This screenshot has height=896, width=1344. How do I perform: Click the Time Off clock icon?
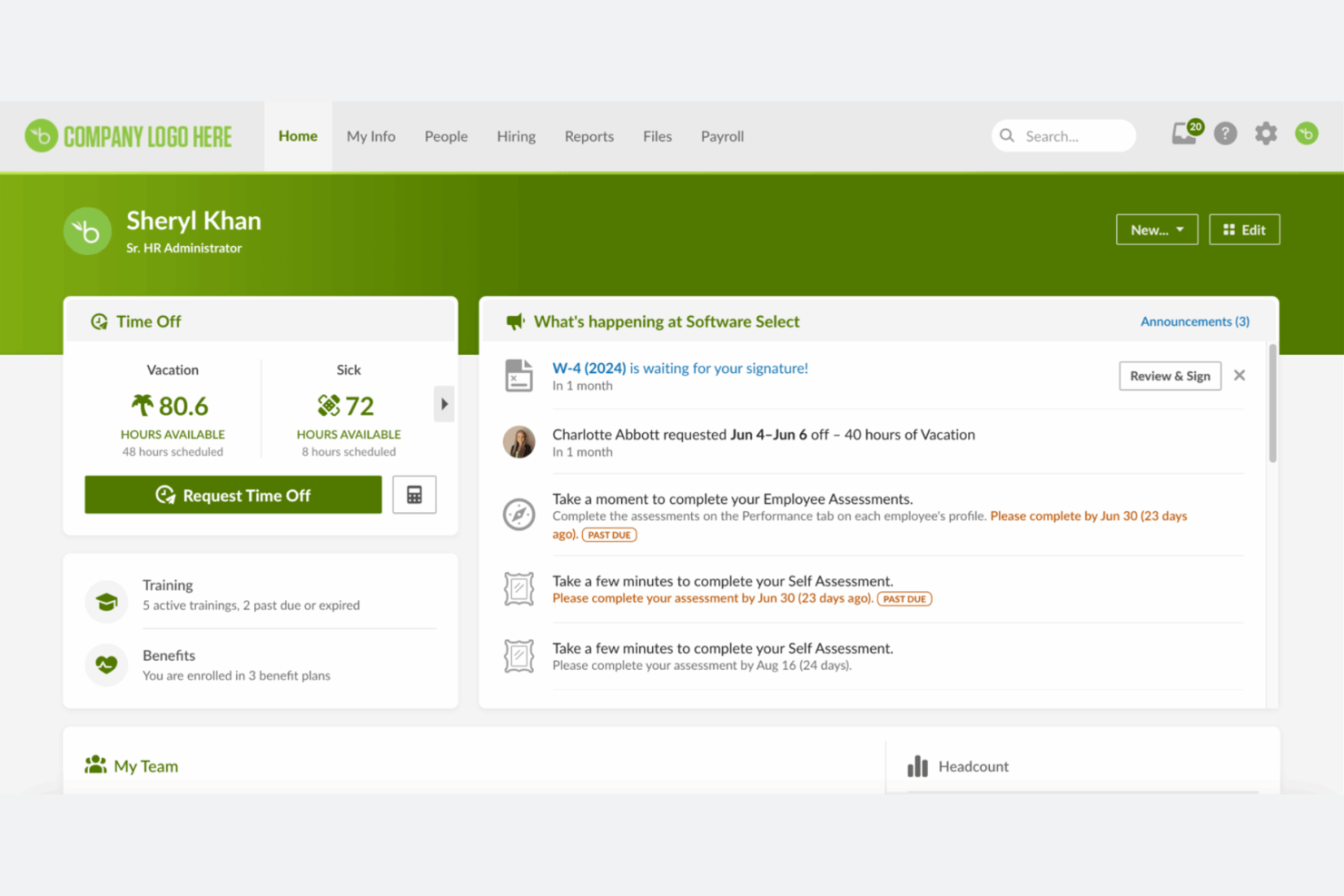99,320
